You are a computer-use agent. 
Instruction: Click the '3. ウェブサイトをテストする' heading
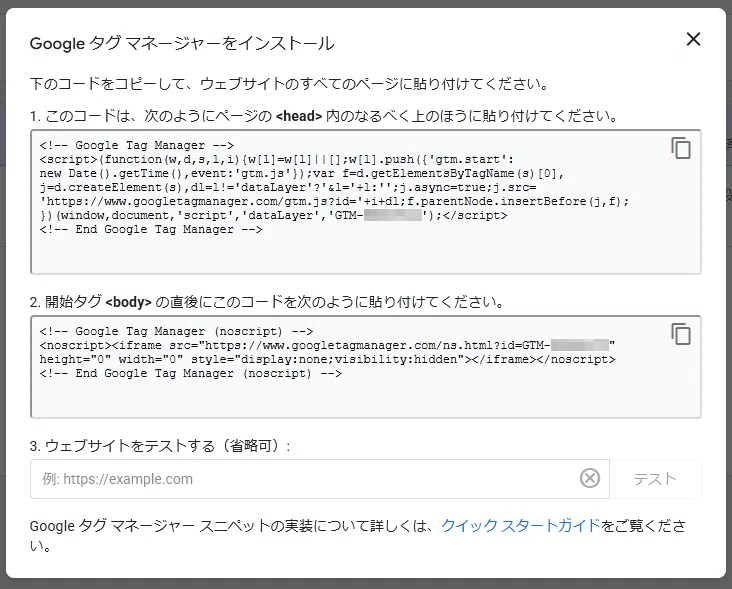pyautogui.click(x=160, y=446)
